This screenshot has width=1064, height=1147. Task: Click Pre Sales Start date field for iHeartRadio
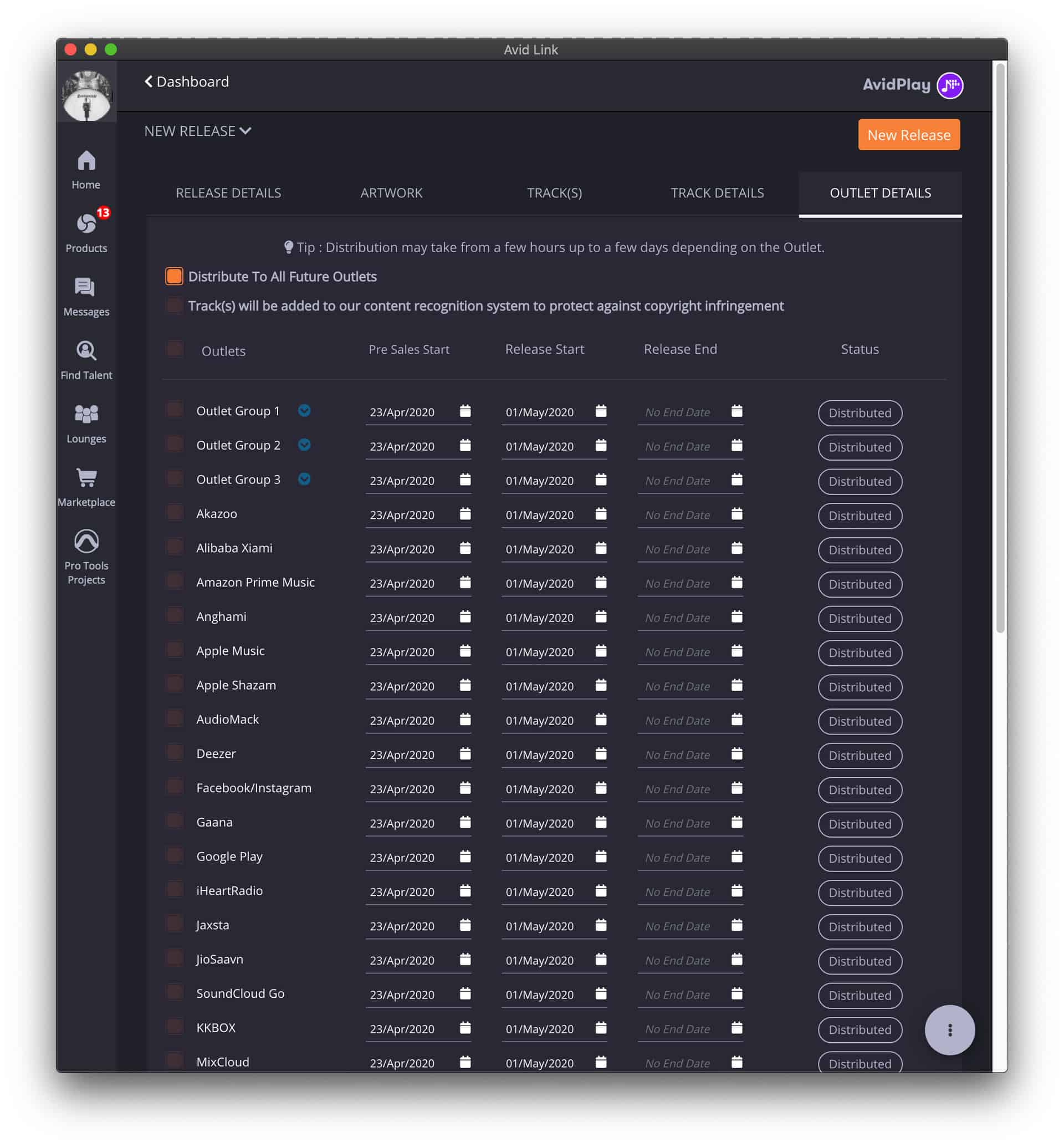point(418,892)
